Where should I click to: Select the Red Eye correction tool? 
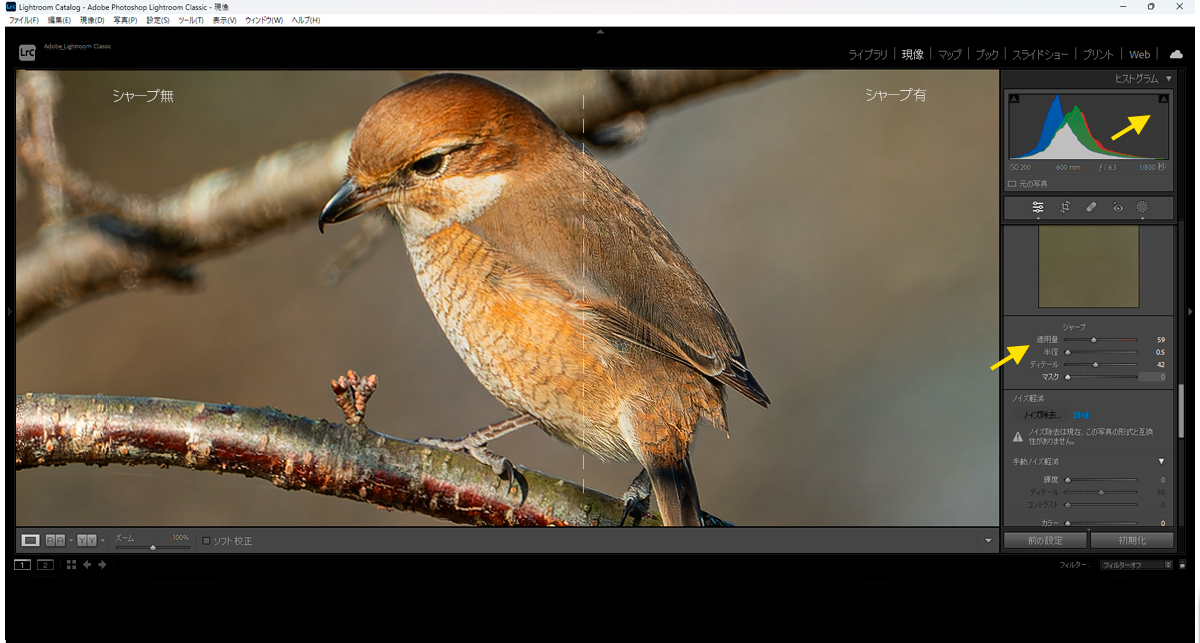1118,207
